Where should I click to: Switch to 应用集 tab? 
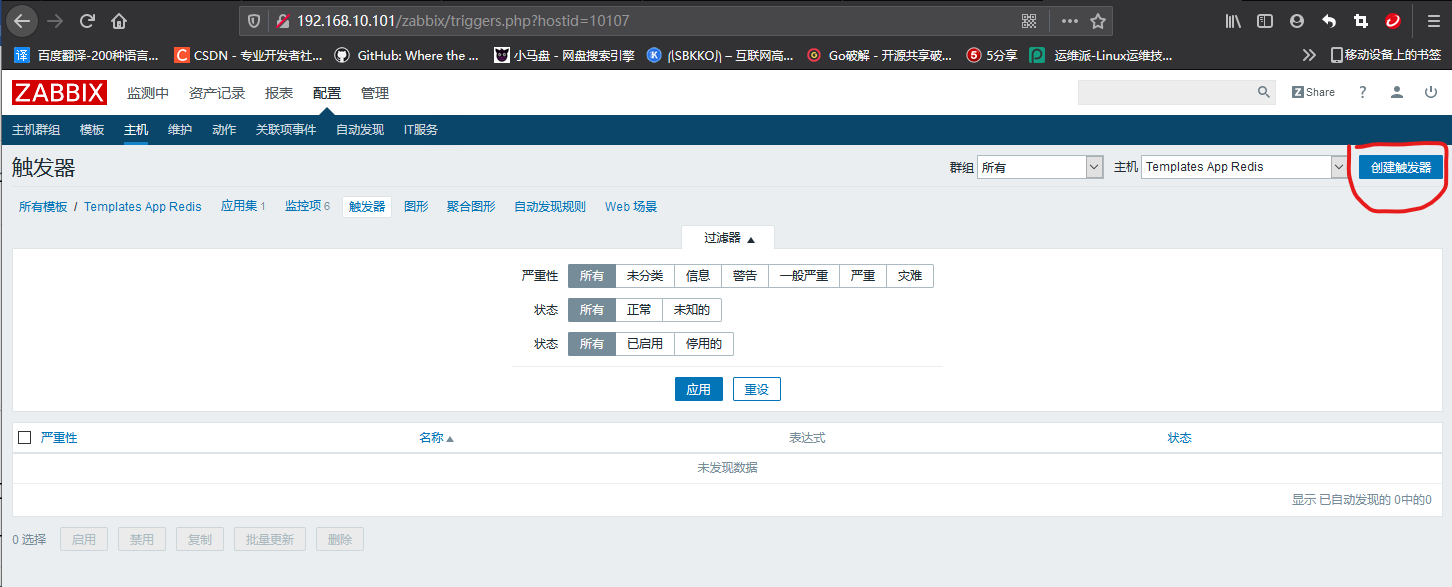(x=239, y=206)
